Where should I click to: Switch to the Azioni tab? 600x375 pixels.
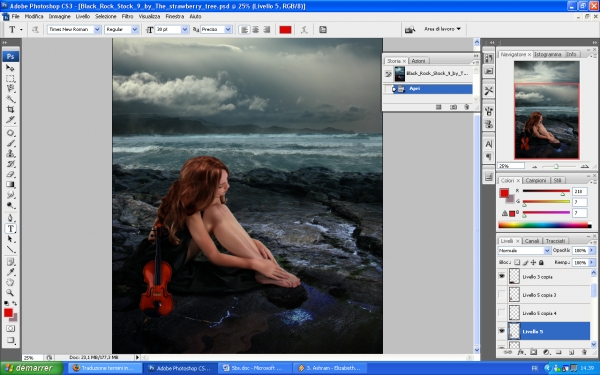[418, 61]
